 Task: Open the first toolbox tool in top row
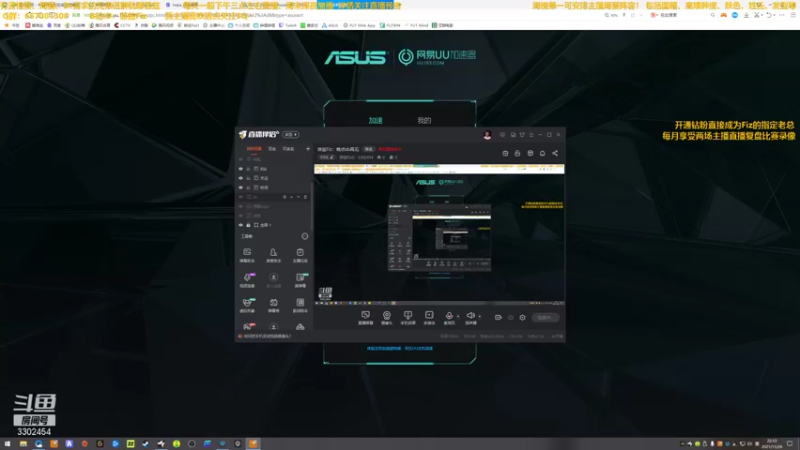pyautogui.click(x=247, y=255)
